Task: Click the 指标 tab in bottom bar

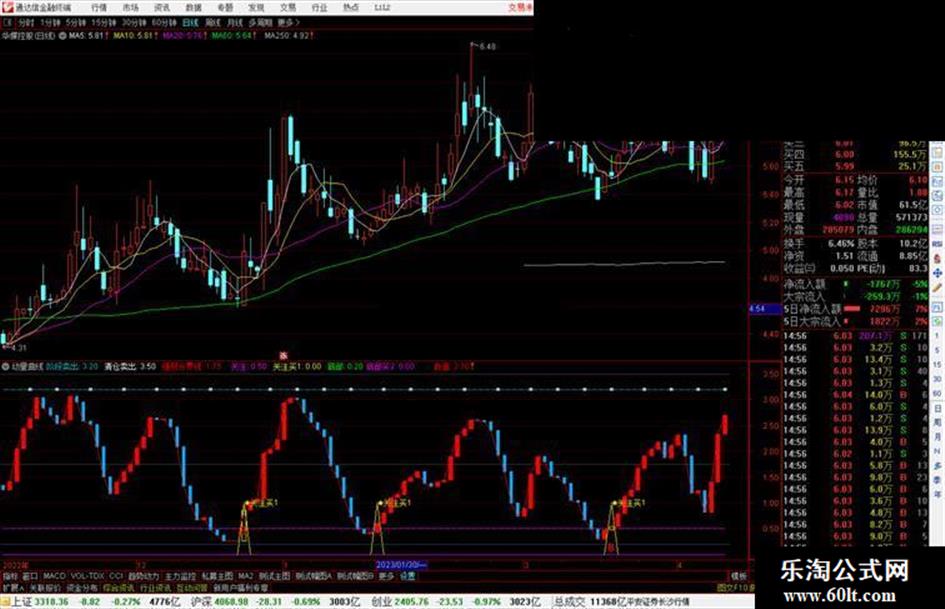Action: pyautogui.click(x=10, y=576)
